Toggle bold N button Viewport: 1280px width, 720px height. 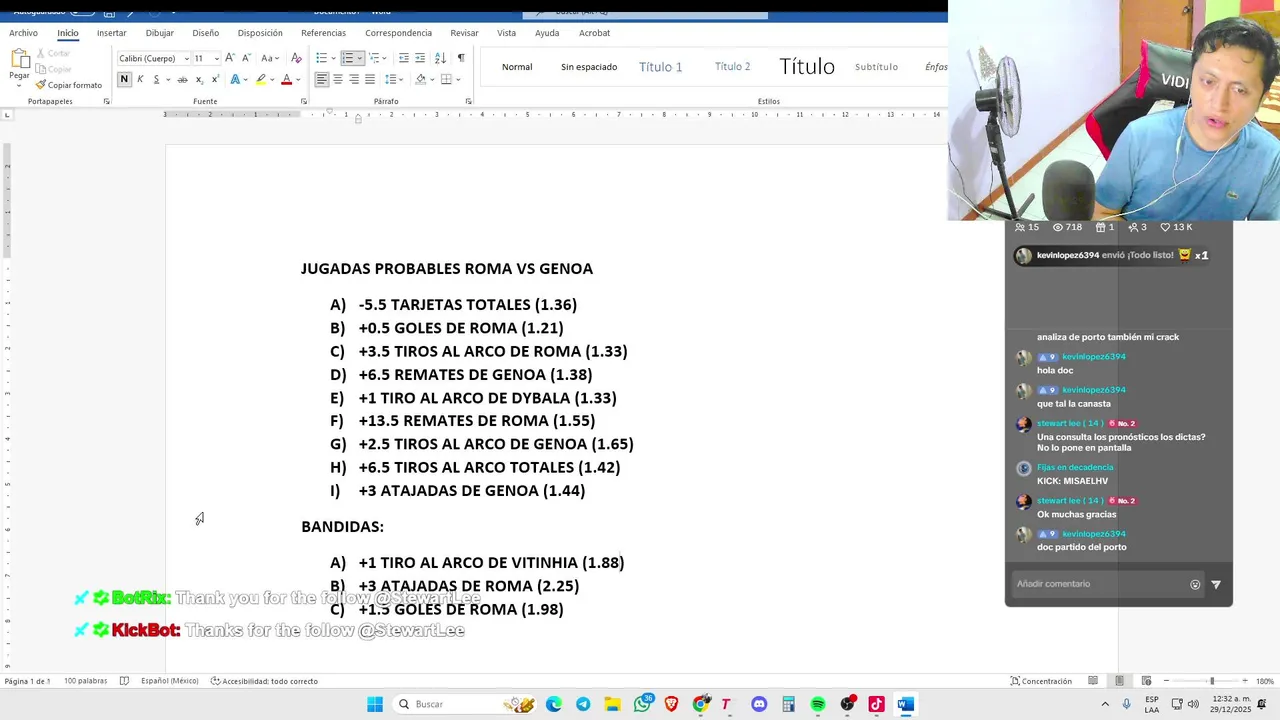(124, 79)
